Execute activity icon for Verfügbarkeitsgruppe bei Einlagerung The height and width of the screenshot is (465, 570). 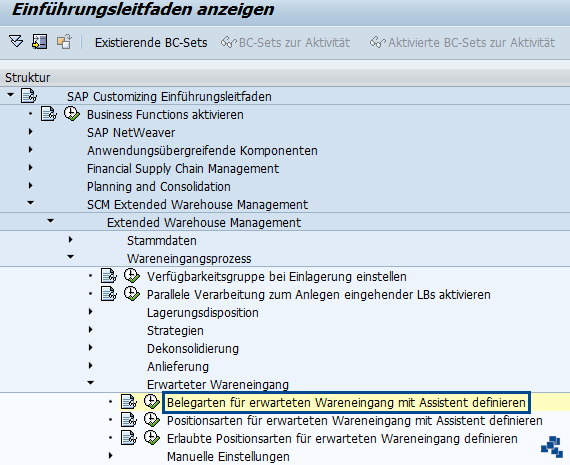(x=132, y=276)
